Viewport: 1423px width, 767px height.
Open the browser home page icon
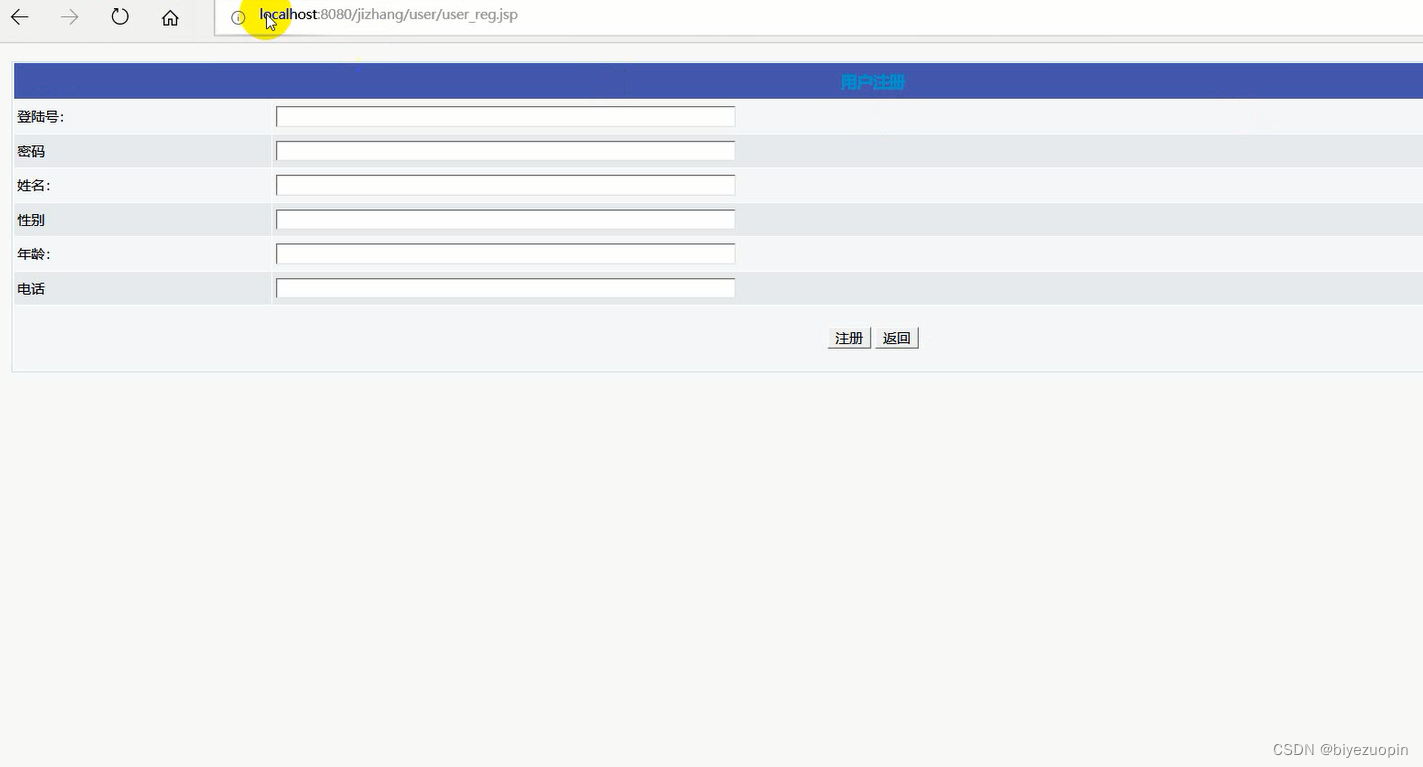tap(170, 17)
